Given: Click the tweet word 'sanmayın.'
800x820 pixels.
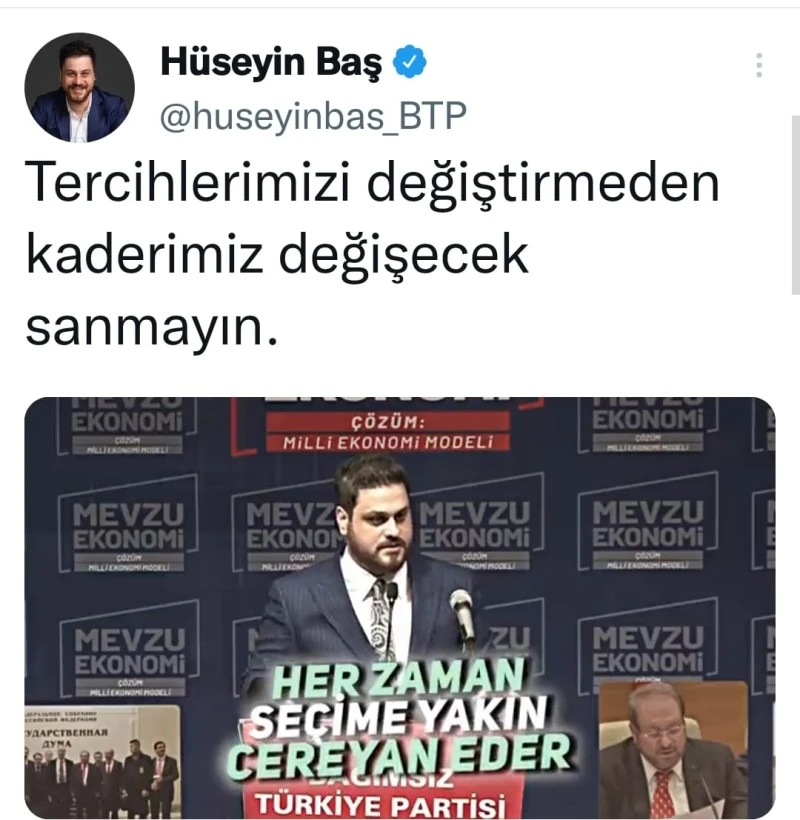Looking at the screenshot, I should (151, 329).
